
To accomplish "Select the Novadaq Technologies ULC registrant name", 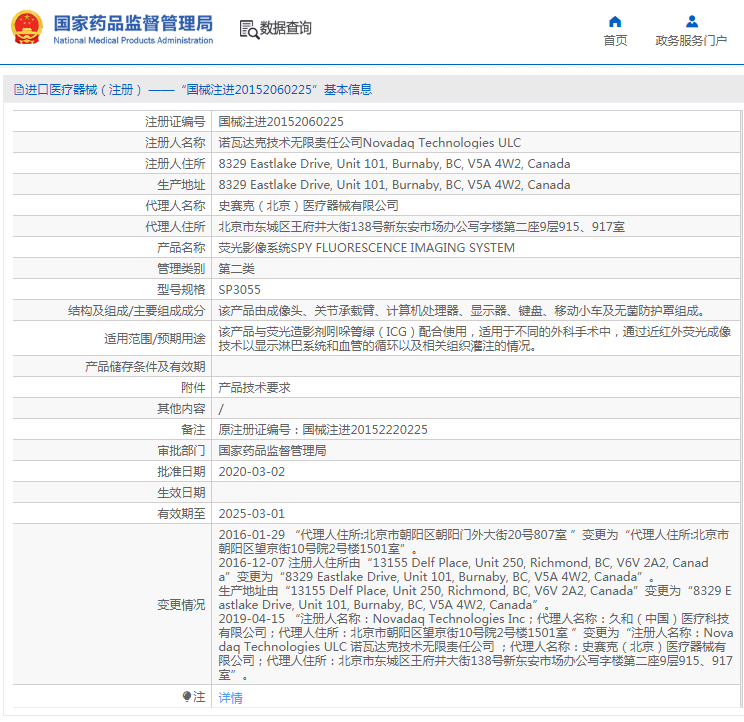I will (x=370, y=143).
